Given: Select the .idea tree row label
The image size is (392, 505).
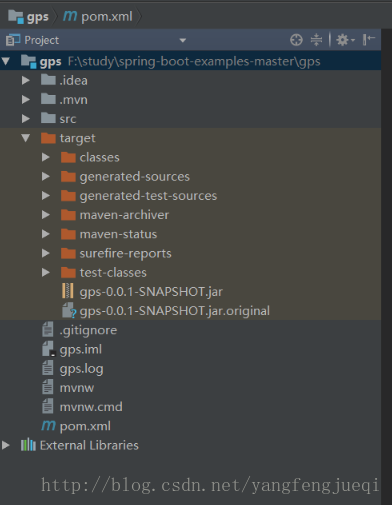Looking at the screenshot, I should (73, 81).
